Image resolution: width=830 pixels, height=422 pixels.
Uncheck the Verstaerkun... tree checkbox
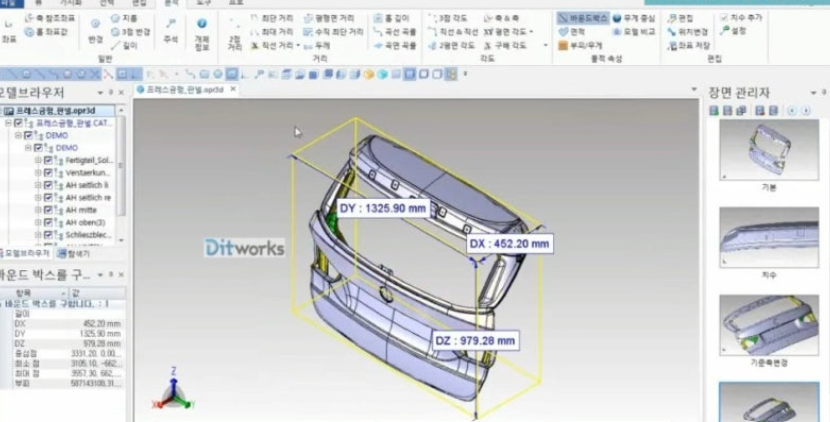click(48, 173)
